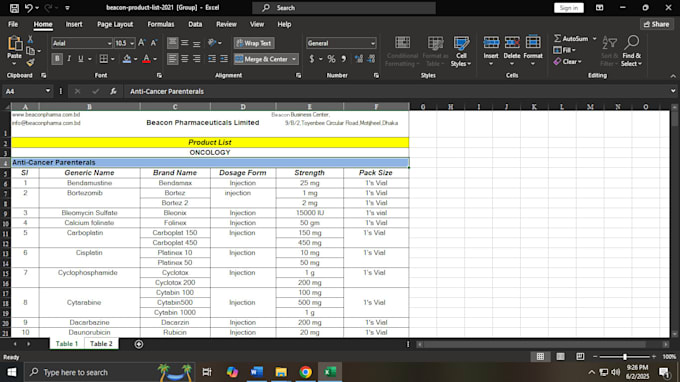Toggle Wrap Text

(x=254, y=43)
